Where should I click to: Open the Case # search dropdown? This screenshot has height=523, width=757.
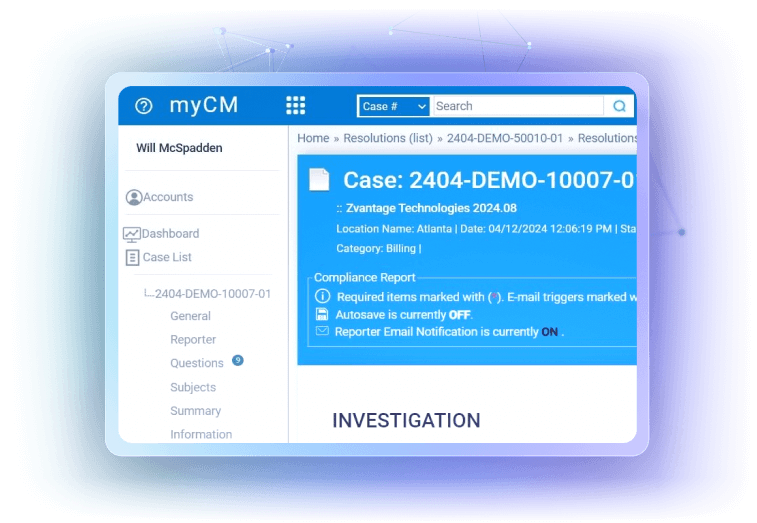click(x=394, y=106)
